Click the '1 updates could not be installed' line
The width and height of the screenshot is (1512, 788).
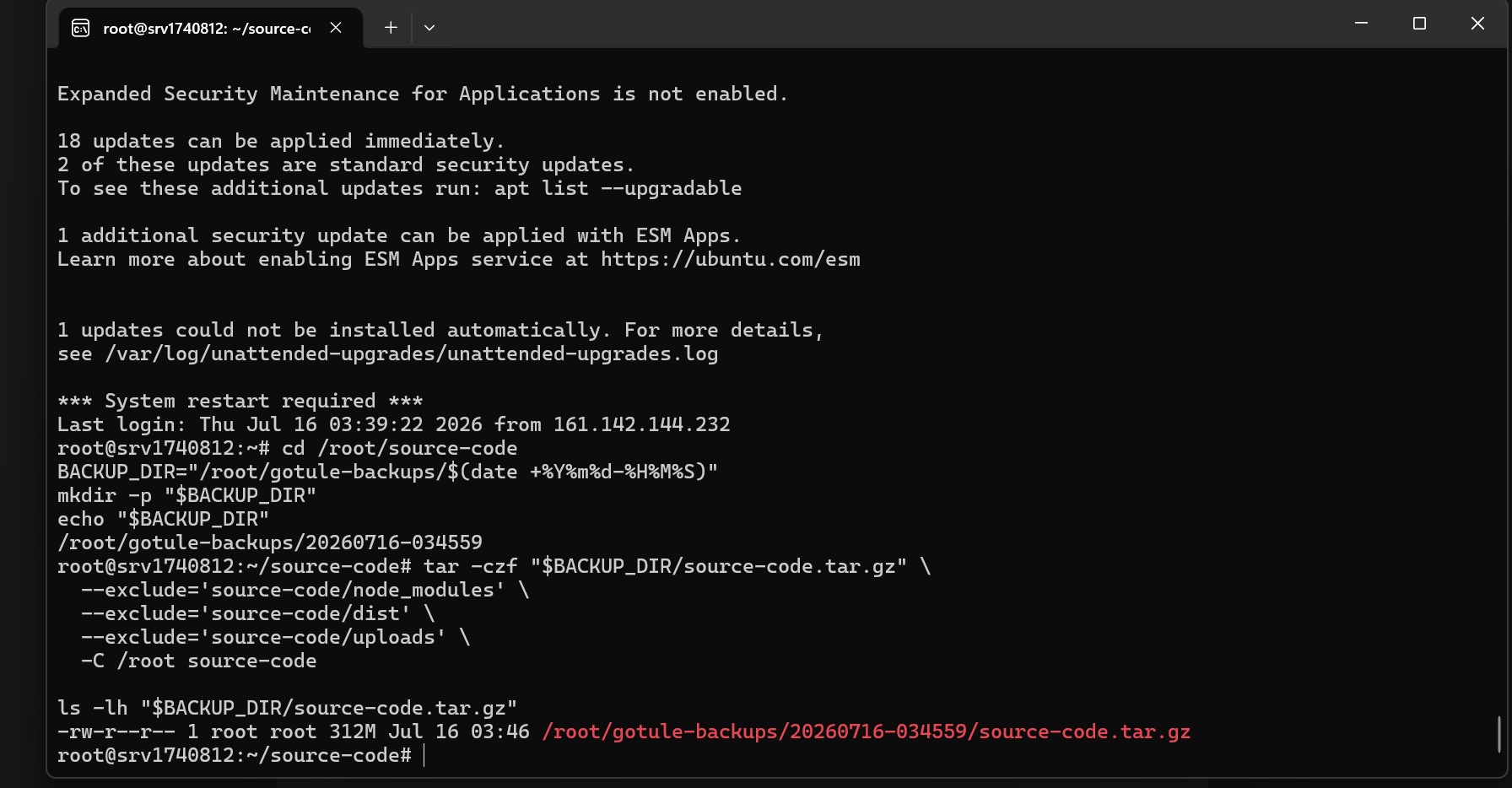[x=440, y=330]
